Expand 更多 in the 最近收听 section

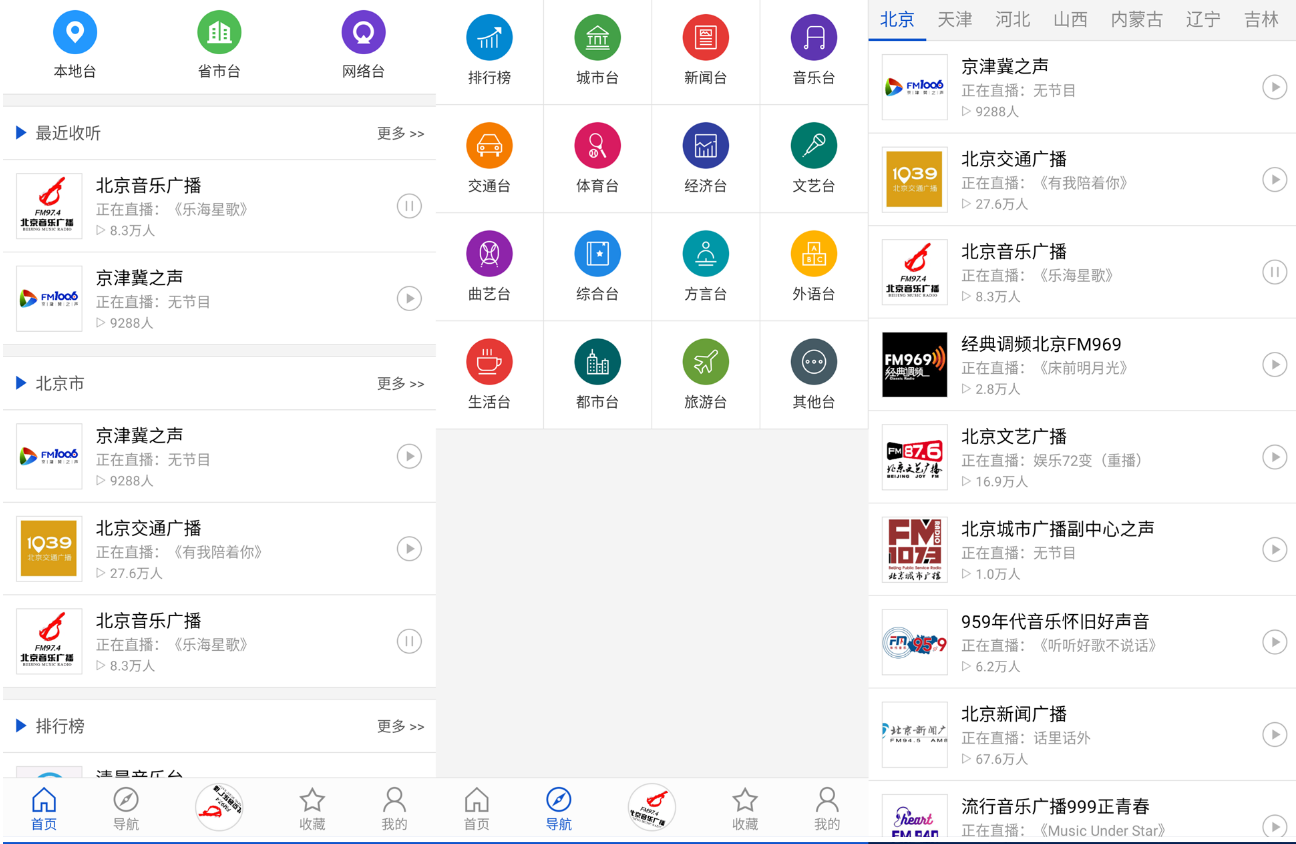[x=400, y=134]
